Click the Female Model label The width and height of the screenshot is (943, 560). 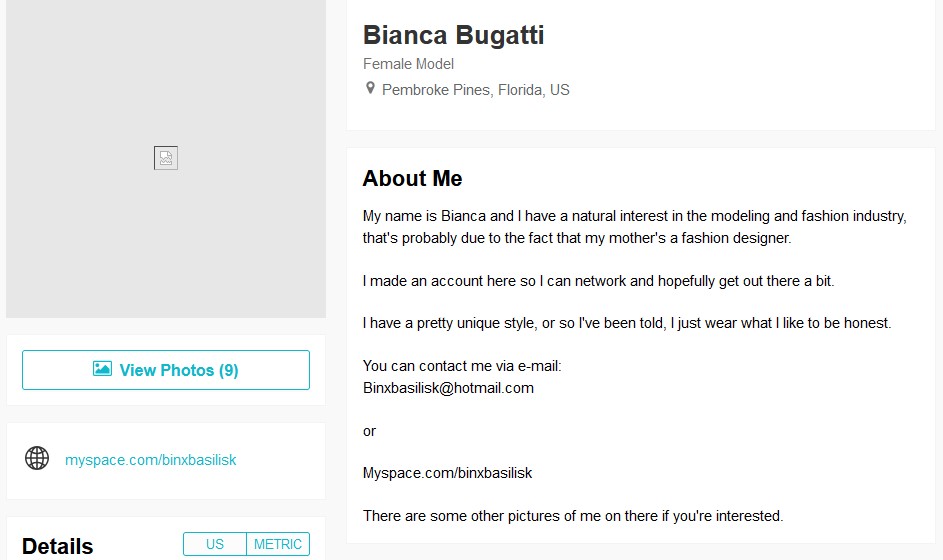408,64
